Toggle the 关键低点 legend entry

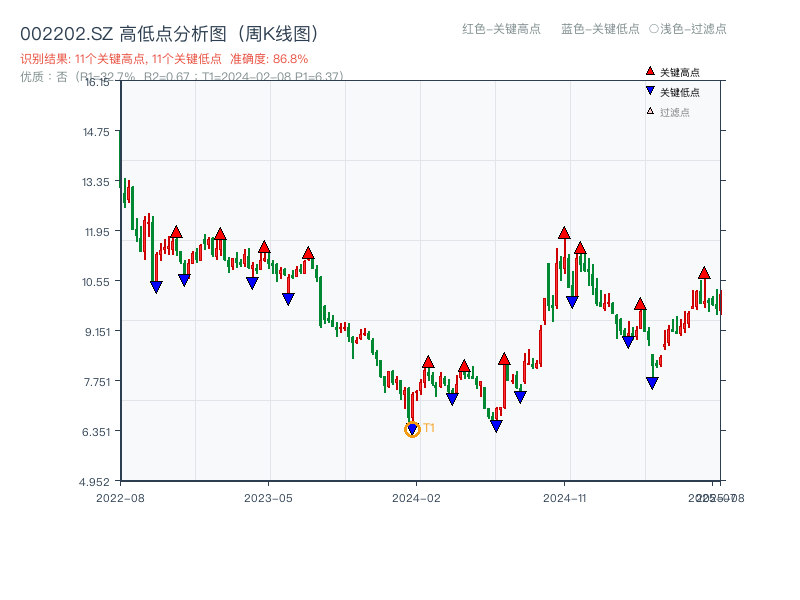pos(679,92)
